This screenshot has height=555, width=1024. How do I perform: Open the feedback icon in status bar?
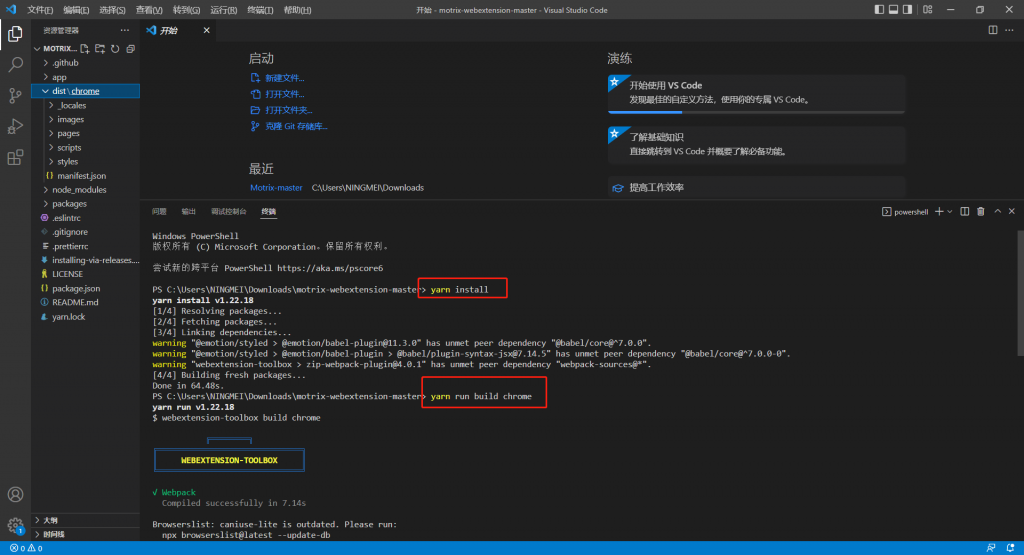tap(991, 548)
